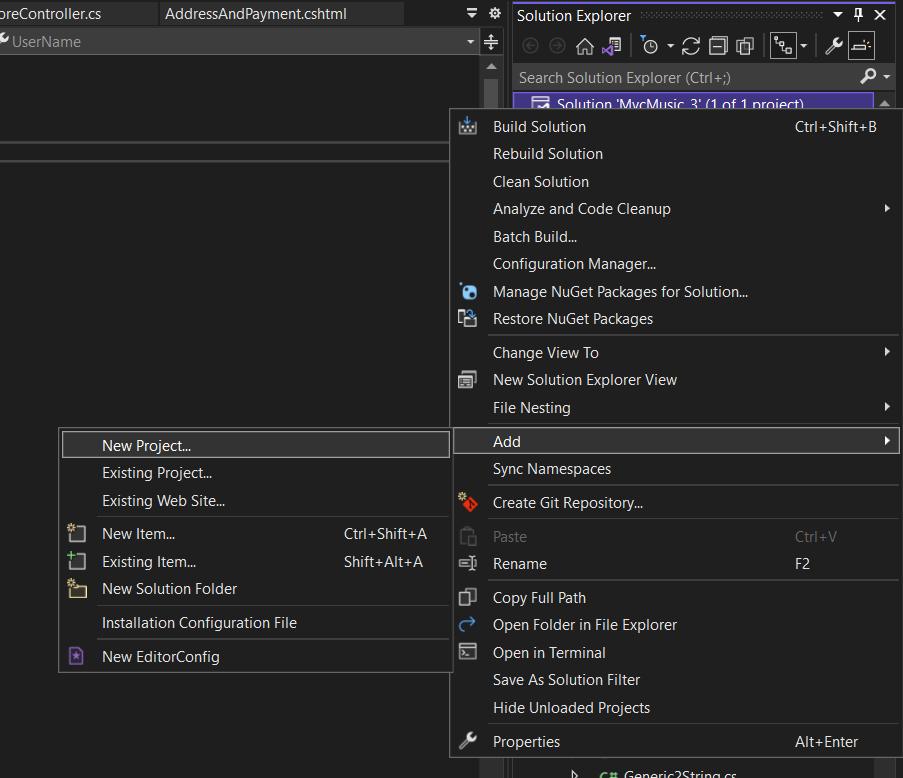Click the editor settings gear icon
This screenshot has height=778, width=903.
(x=494, y=14)
